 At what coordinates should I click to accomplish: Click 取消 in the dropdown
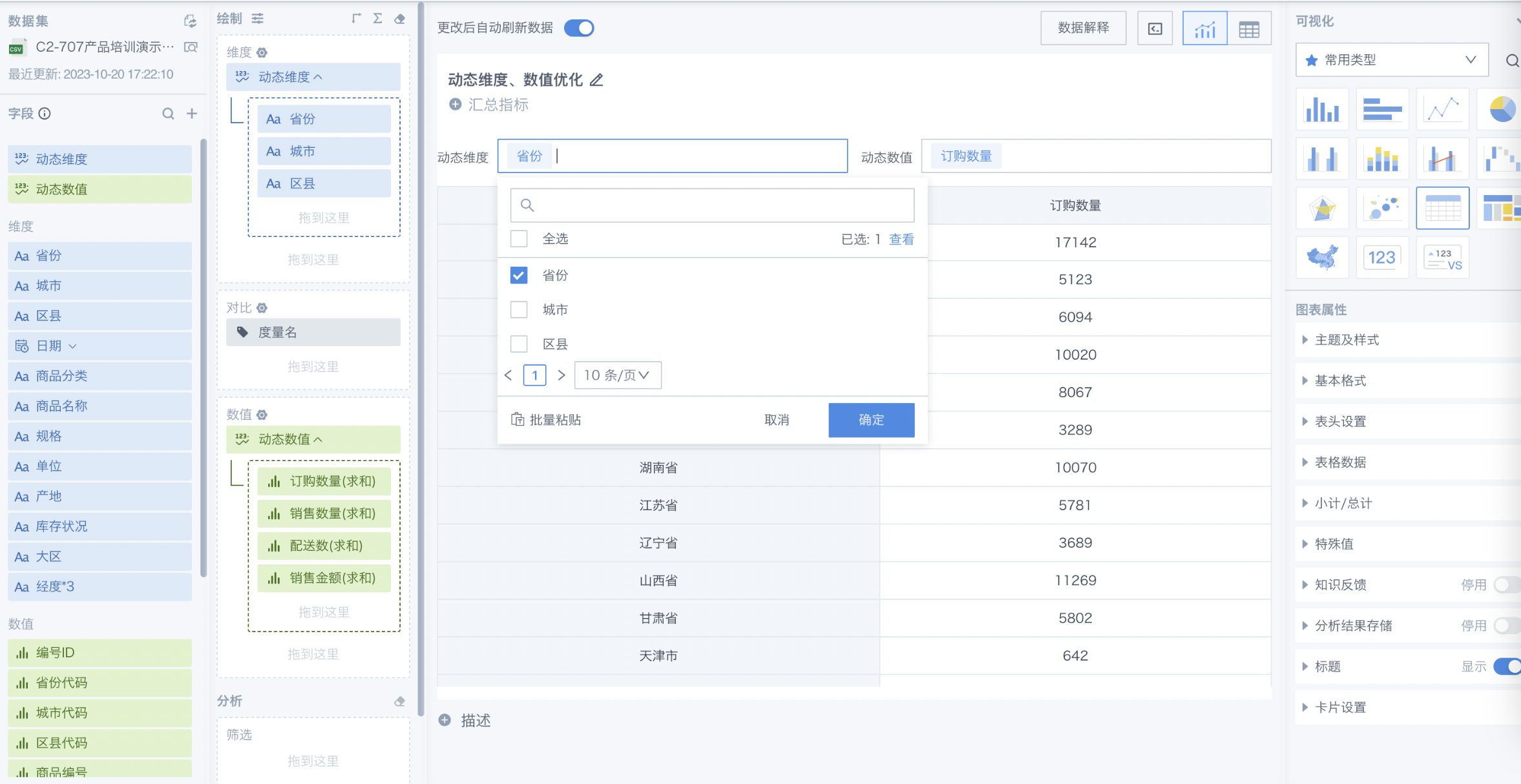click(x=777, y=420)
